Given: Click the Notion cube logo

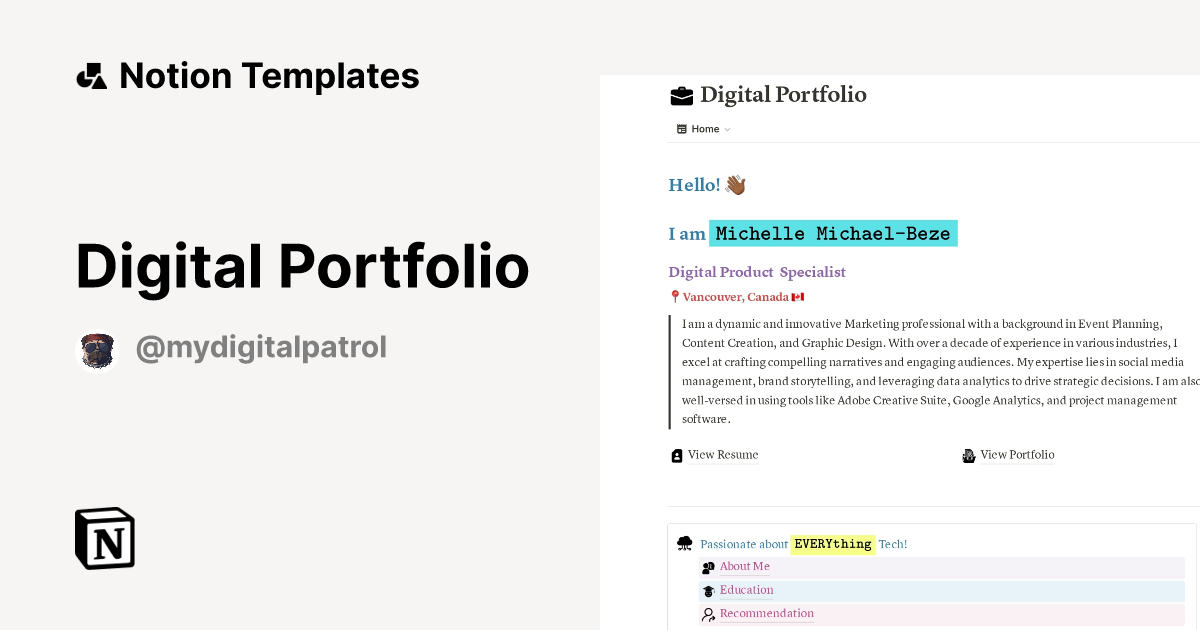Looking at the screenshot, I should click(105, 538).
